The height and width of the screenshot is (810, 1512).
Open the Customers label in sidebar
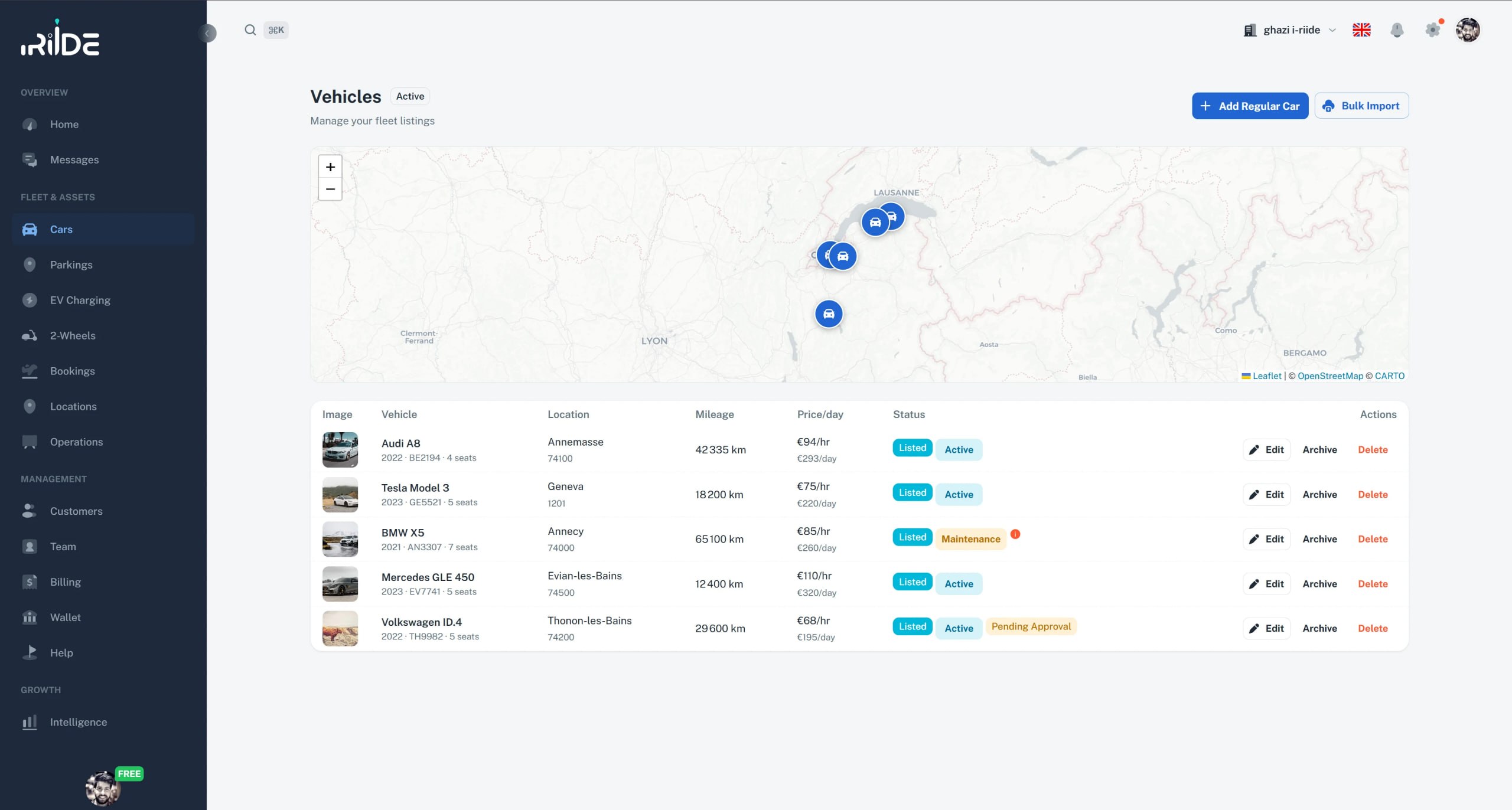76,511
